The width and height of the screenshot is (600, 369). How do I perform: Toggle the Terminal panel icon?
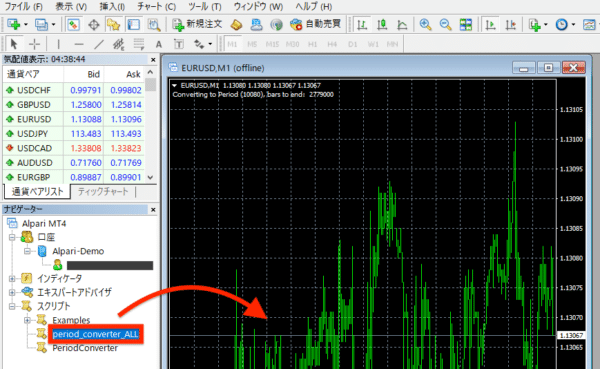[133, 24]
